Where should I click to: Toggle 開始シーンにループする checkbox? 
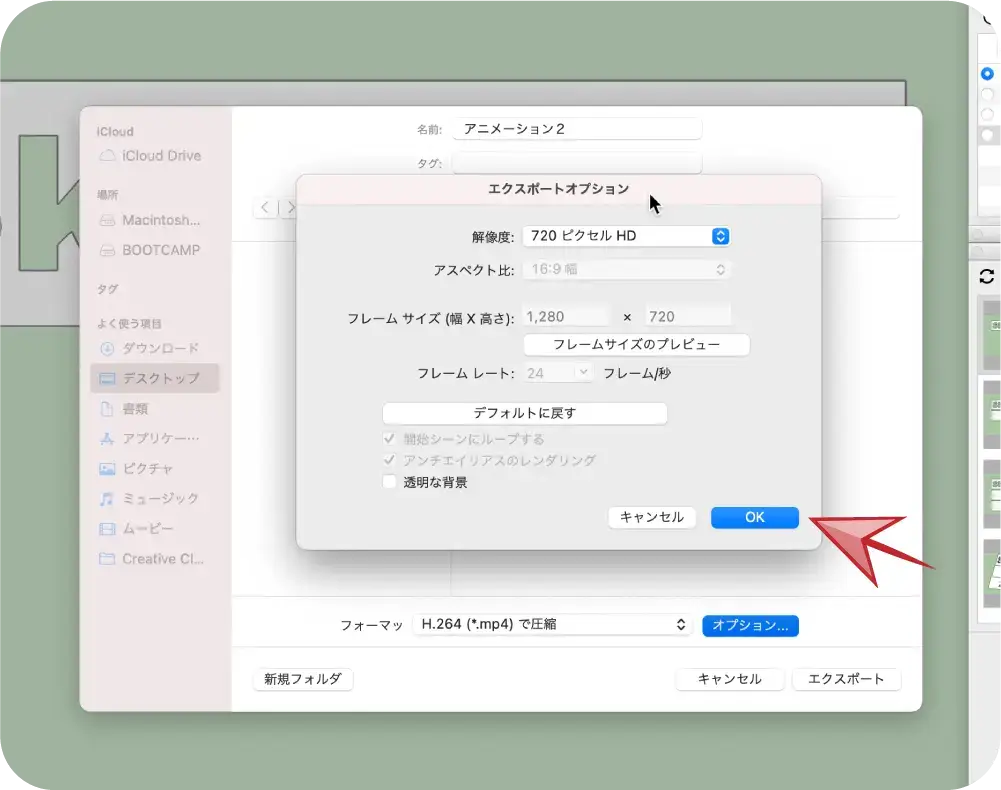click(x=390, y=439)
